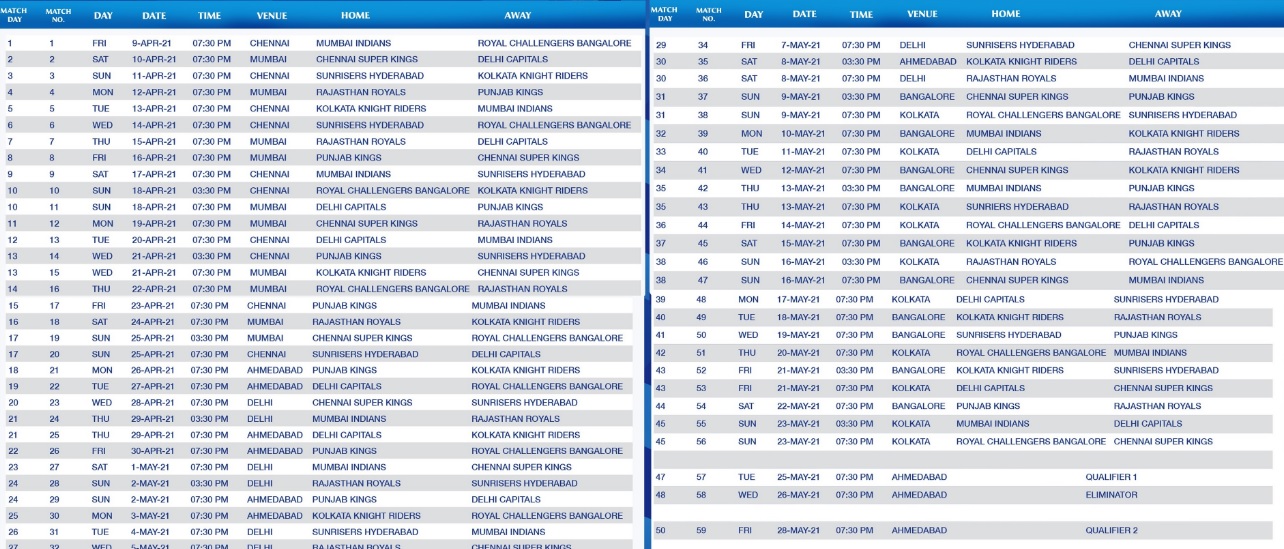Select Kolkata Knight Riders away on 11-APR-21
1284x549 pixels.
[x=532, y=76]
